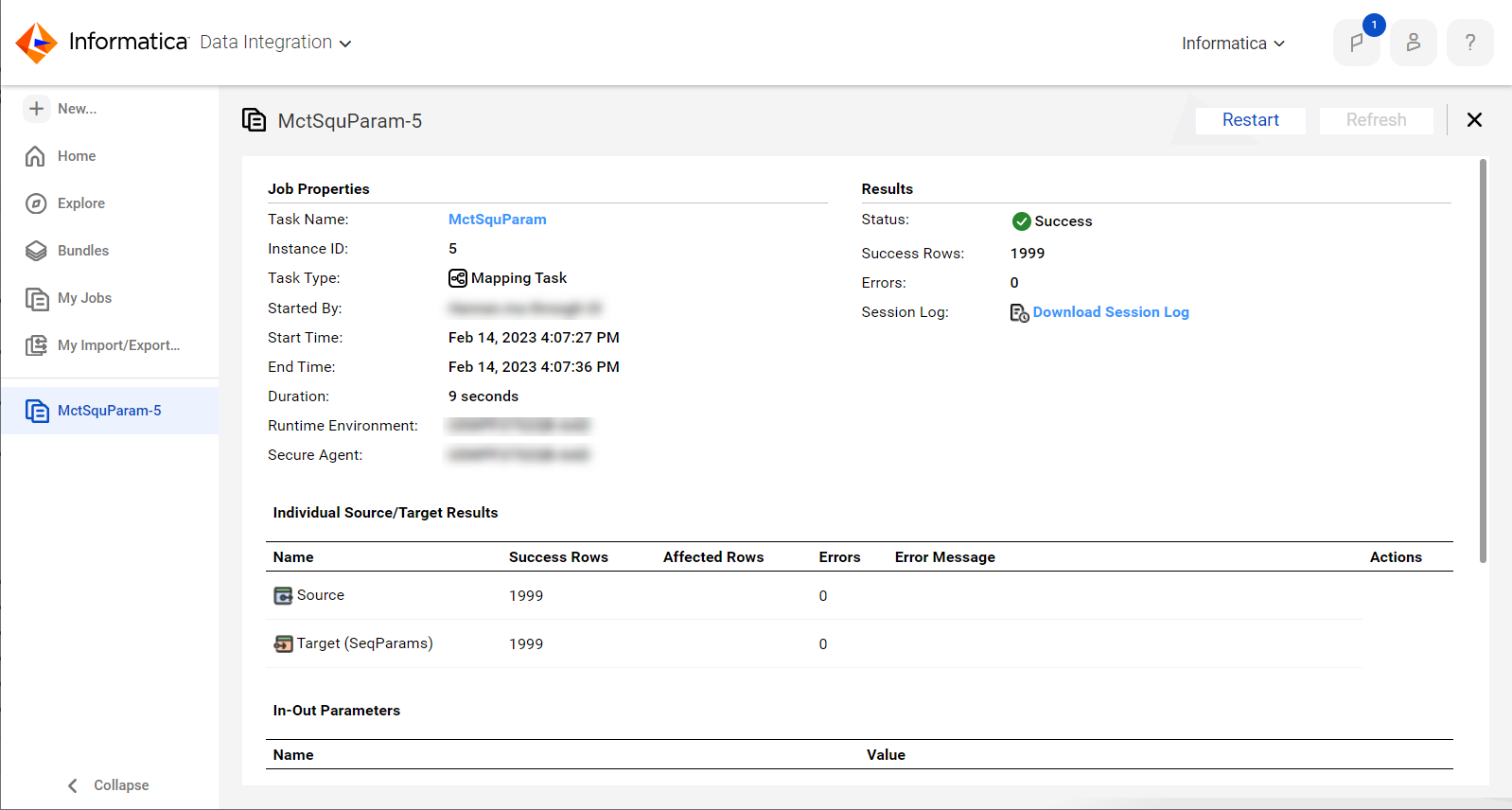Restart the job
The width and height of the screenshot is (1512, 810).
1251,120
